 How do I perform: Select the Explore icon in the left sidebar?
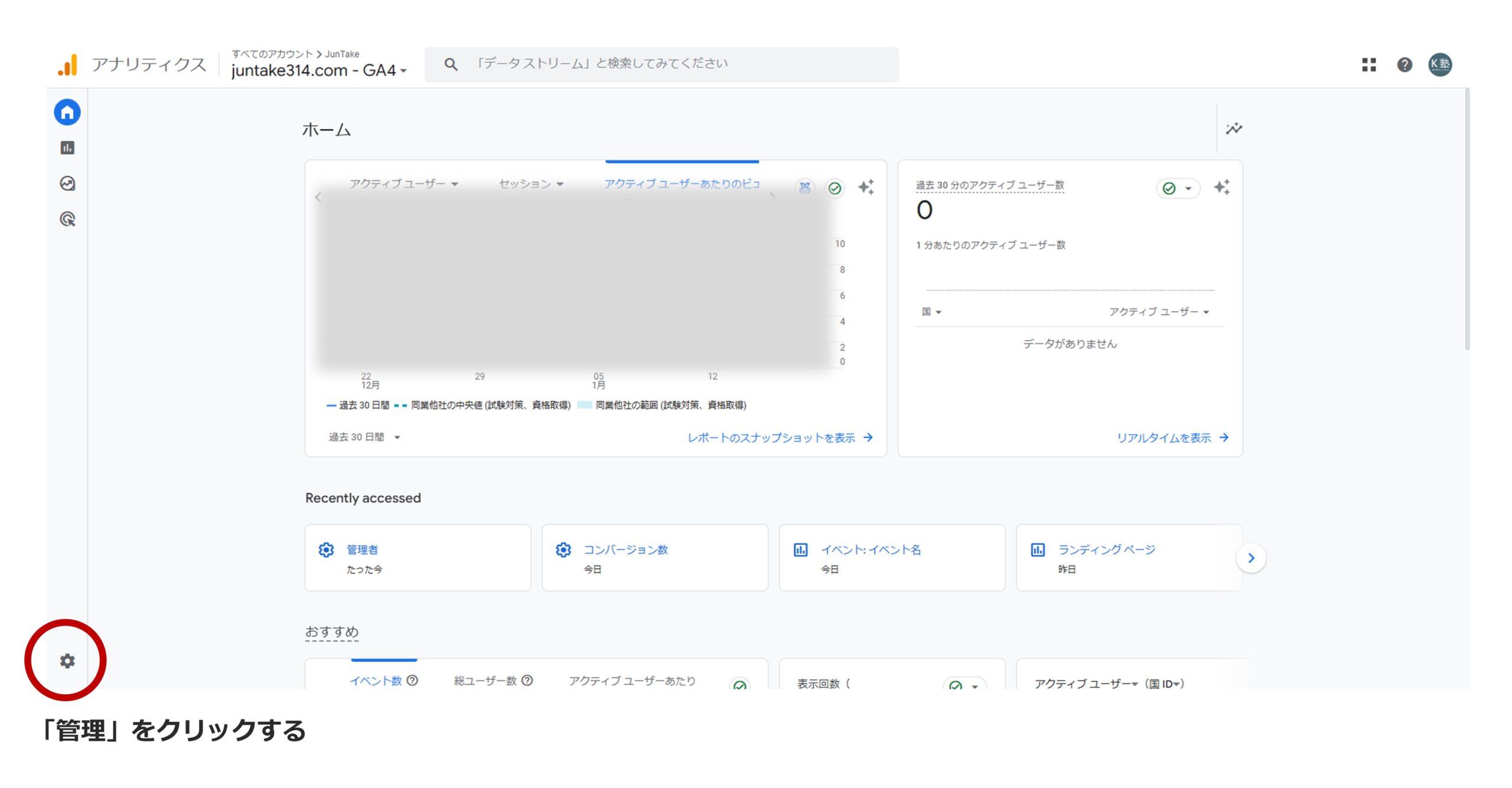67,184
